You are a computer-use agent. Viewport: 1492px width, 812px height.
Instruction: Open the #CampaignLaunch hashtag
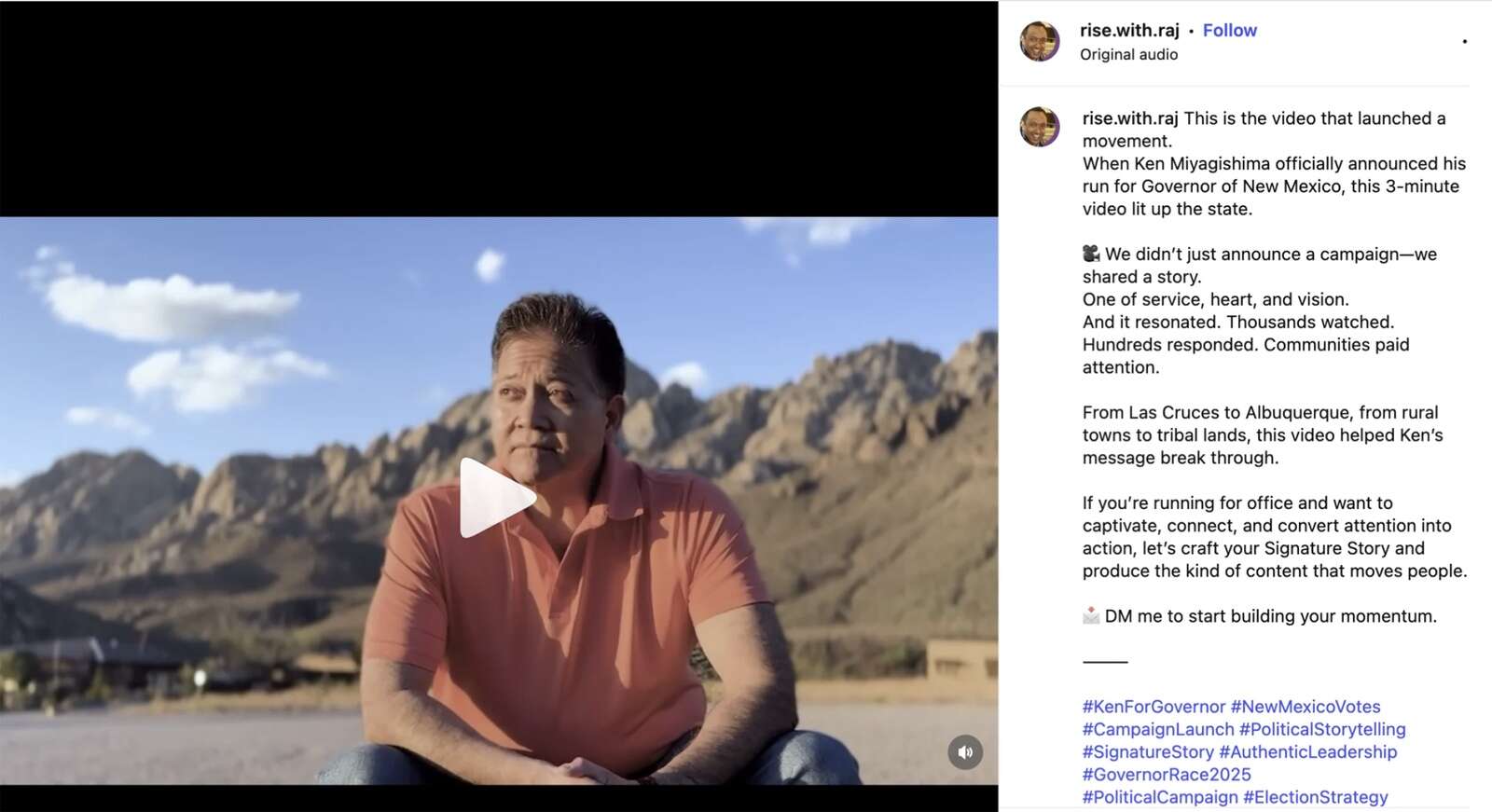1158,729
